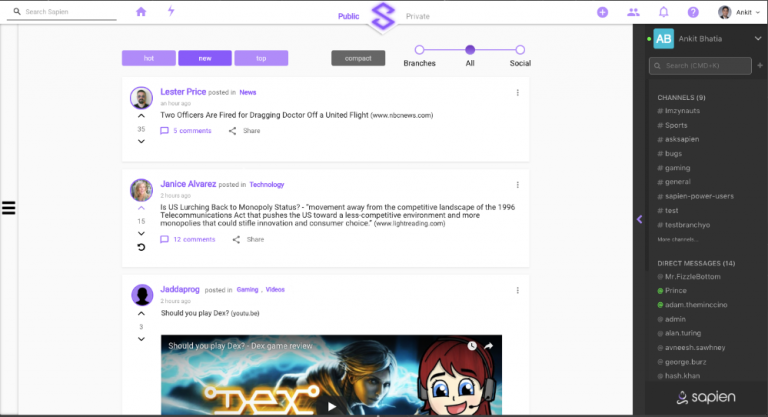Sort posts by hot tab
The width and height of the screenshot is (768, 417).
point(149,58)
